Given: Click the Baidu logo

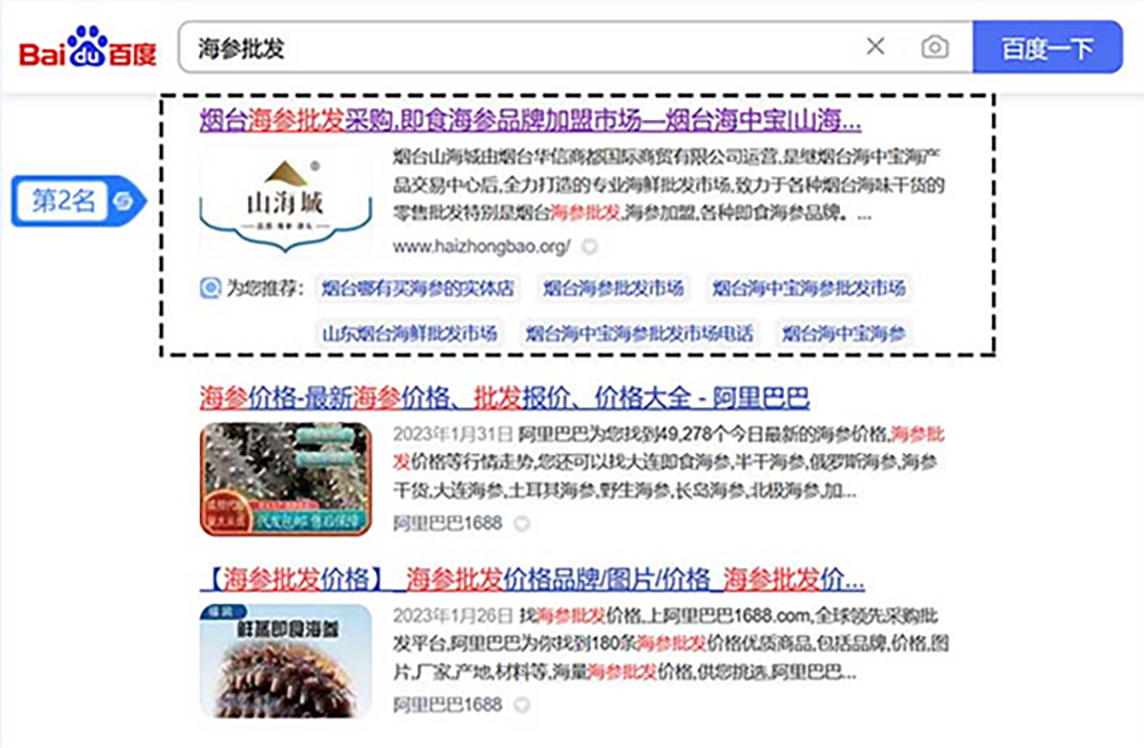Looking at the screenshot, I should click(88, 48).
